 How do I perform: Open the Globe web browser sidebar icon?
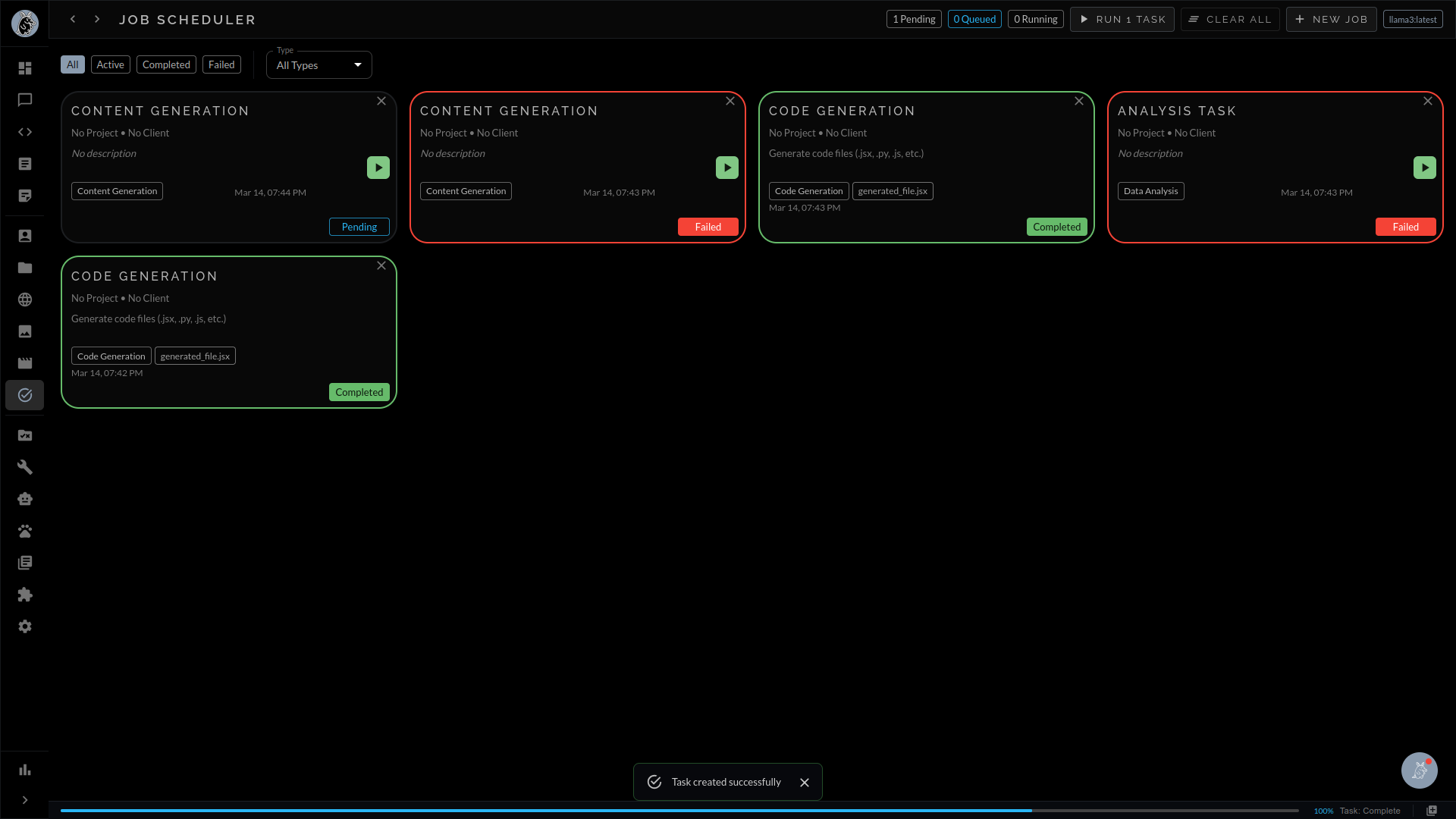pos(25,299)
